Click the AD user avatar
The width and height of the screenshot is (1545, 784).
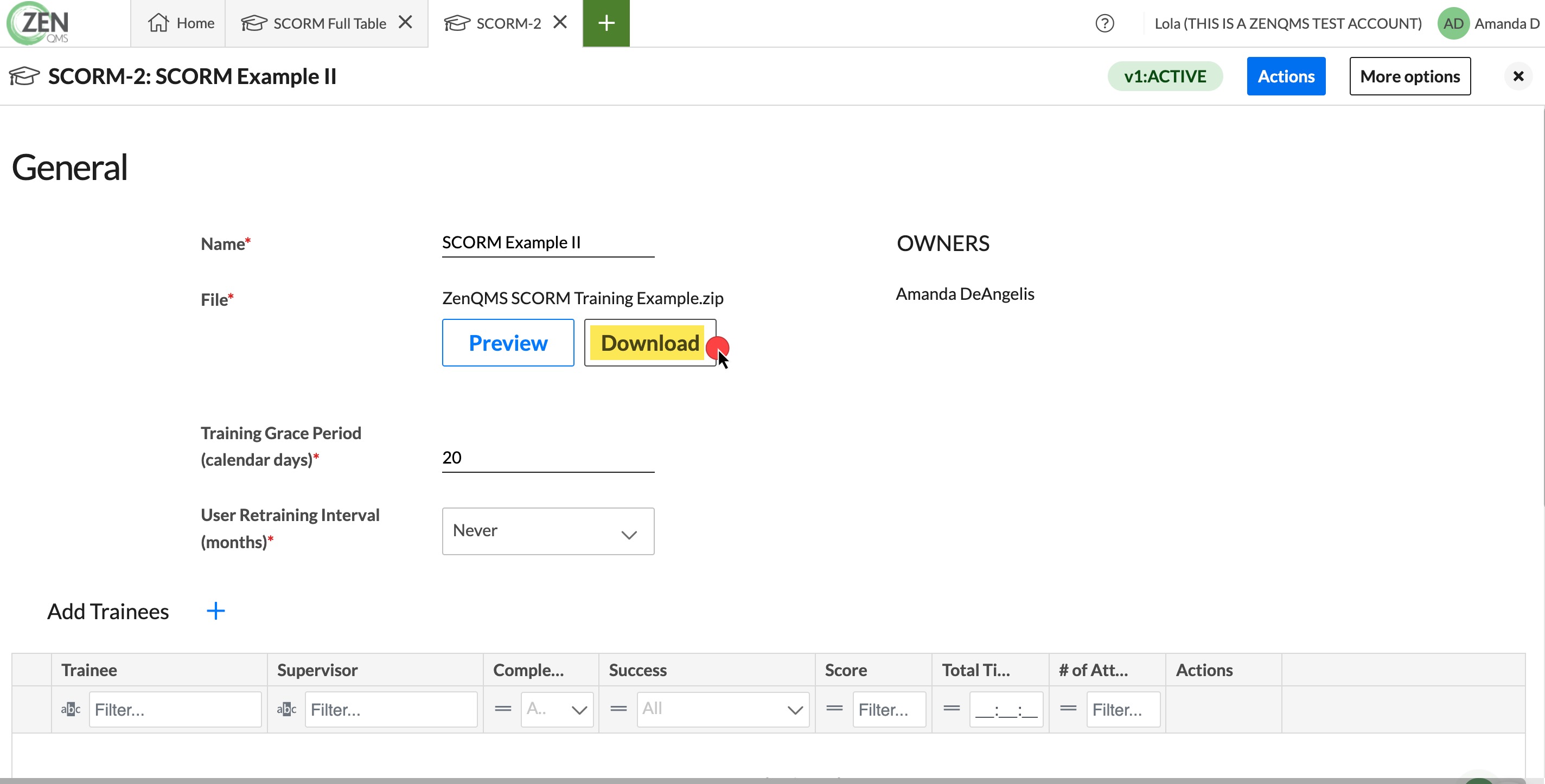[x=1453, y=23]
